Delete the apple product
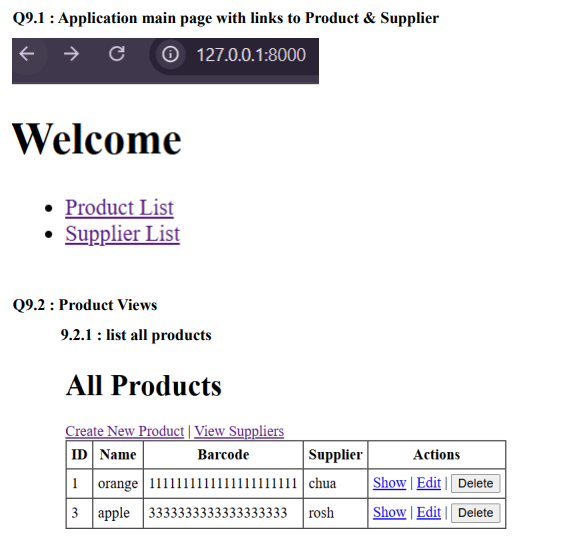584x553 pixels. click(x=475, y=513)
